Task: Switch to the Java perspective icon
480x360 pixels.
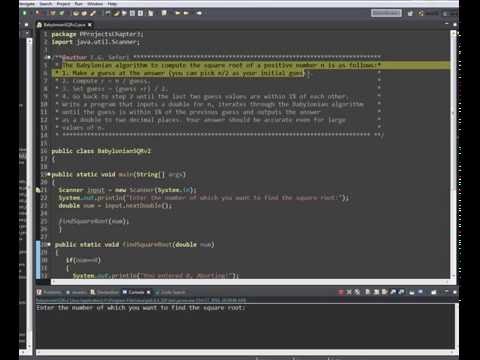Action: coord(421,13)
